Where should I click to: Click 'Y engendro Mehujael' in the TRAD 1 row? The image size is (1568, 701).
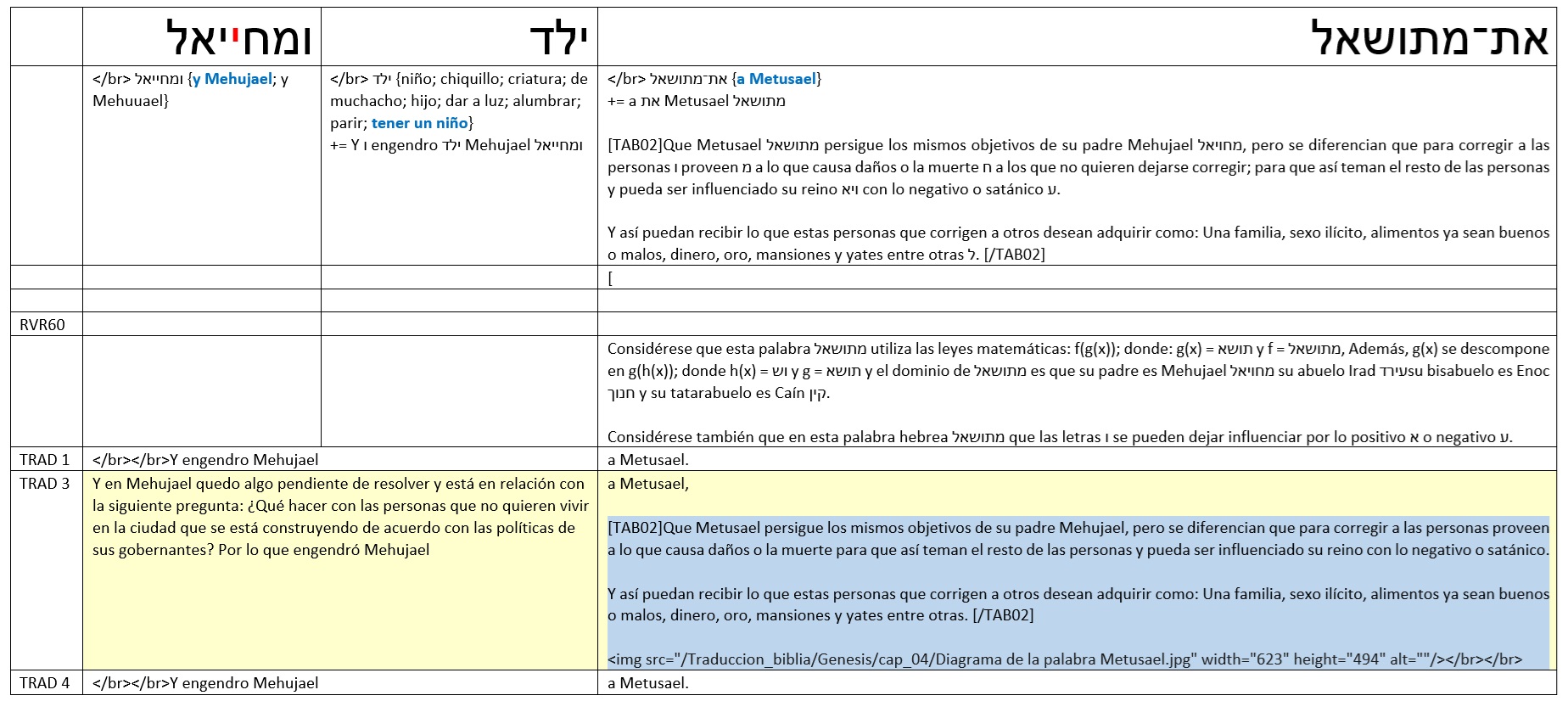click(244, 460)
